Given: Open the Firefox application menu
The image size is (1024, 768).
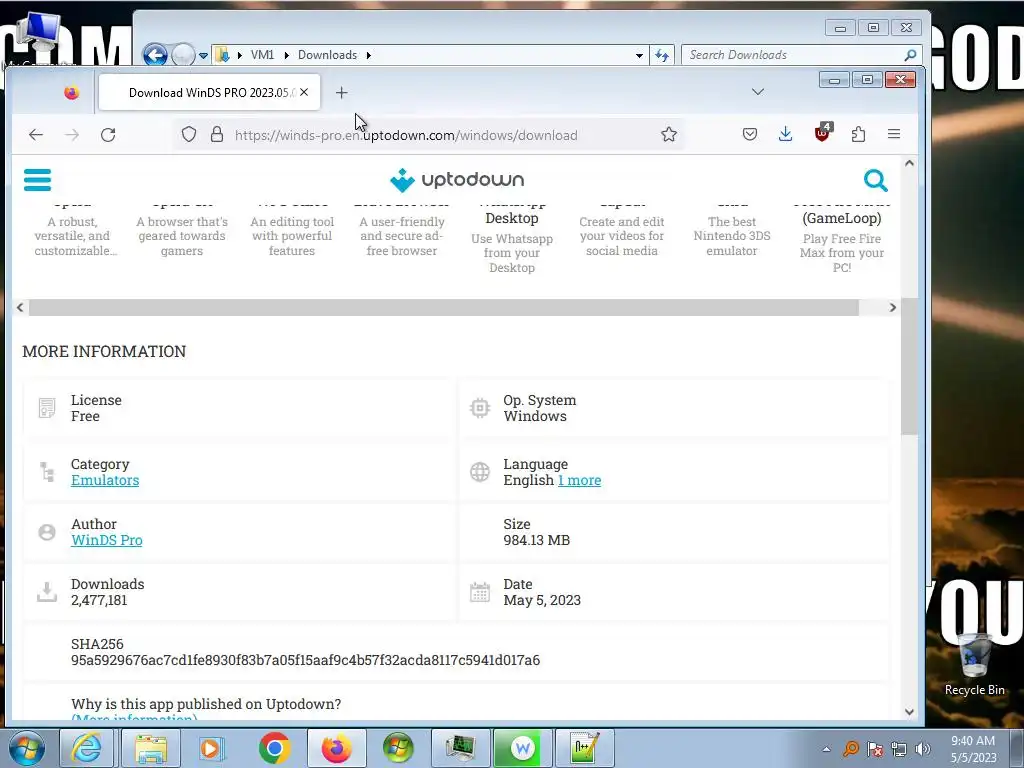Looking at the screenshot, I should [894, 135].
